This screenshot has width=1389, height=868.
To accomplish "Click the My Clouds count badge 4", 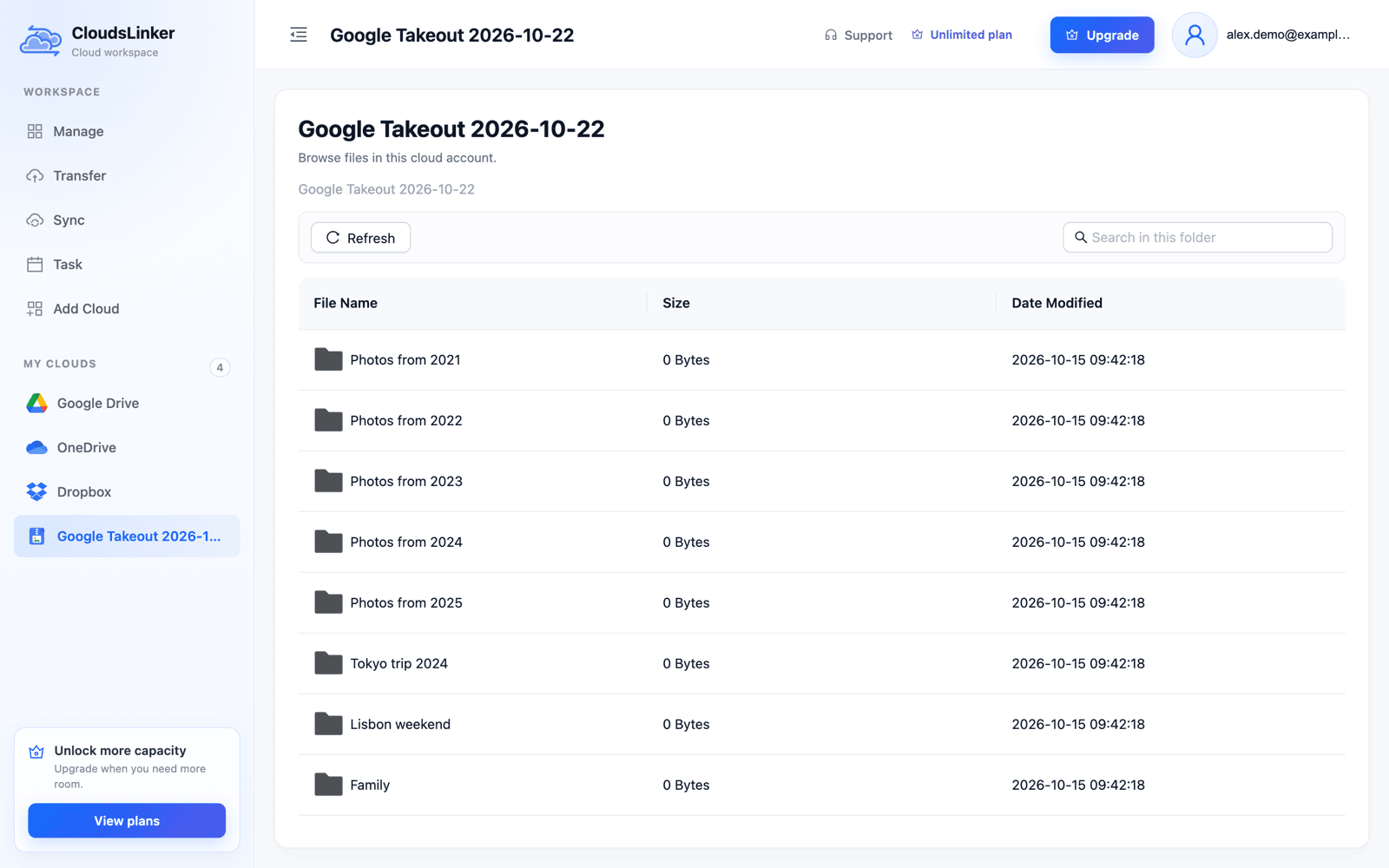I will (x=220, y=367).
